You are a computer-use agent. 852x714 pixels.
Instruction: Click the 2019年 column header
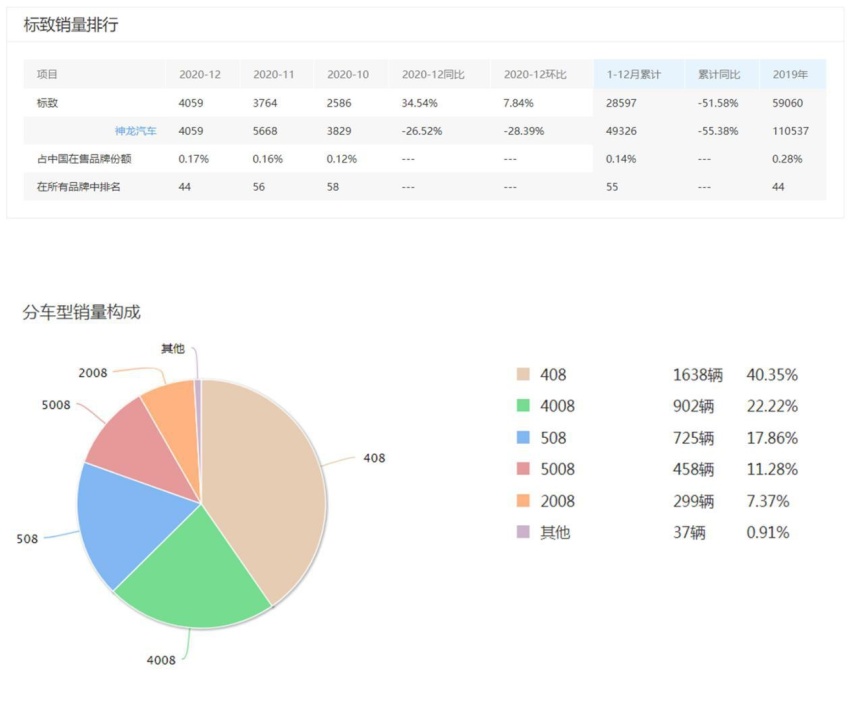pyautogui.click(x=791, y=74)
